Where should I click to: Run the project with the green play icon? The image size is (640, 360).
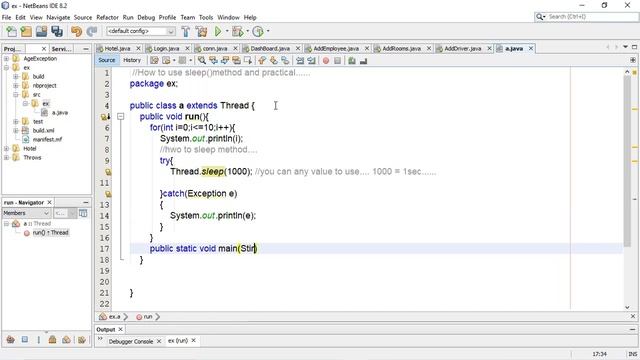(218, 31)
